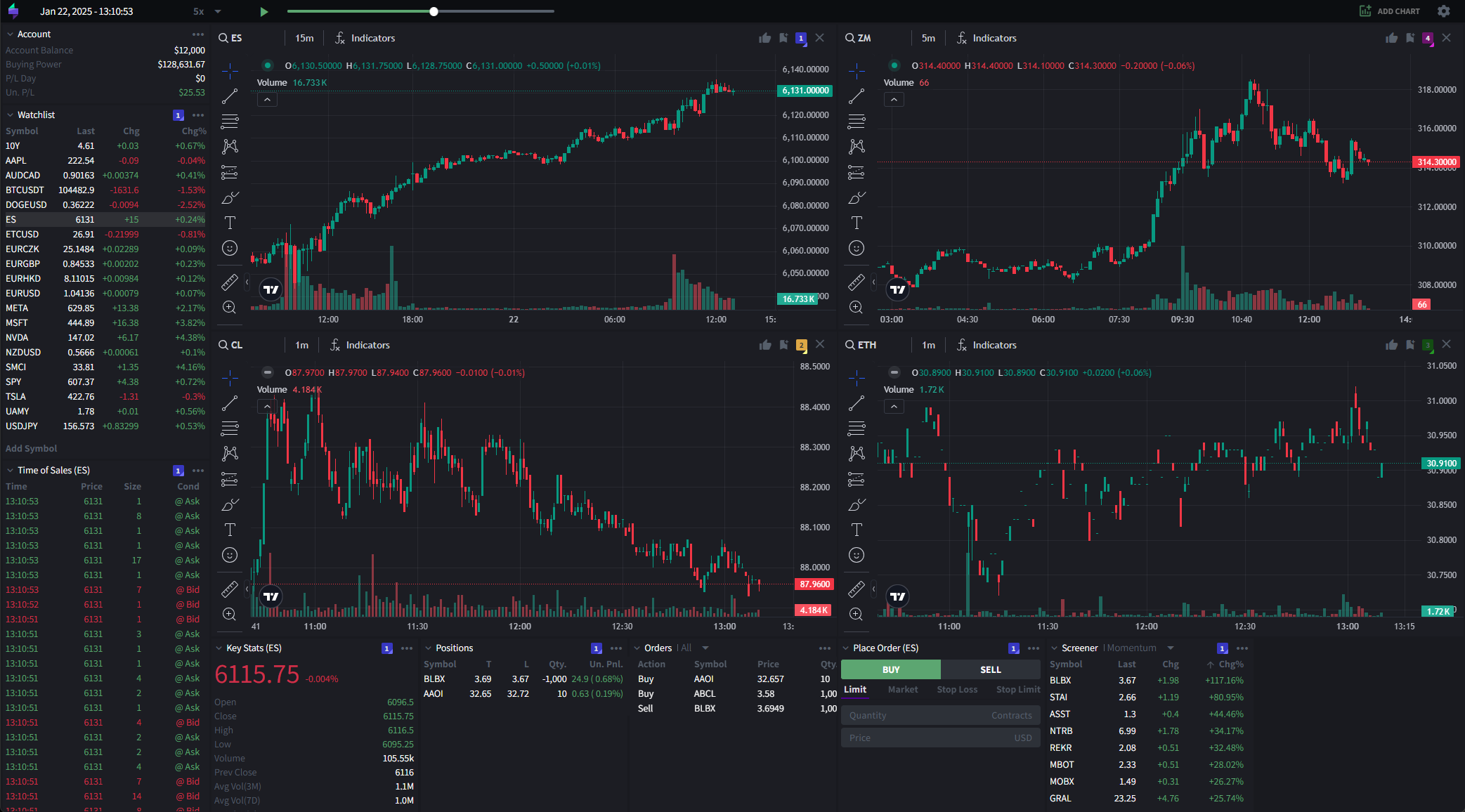Viewport: 1465px width, 812px height.
Task: Open settings gear in top bar
Action: [1444, 11]
